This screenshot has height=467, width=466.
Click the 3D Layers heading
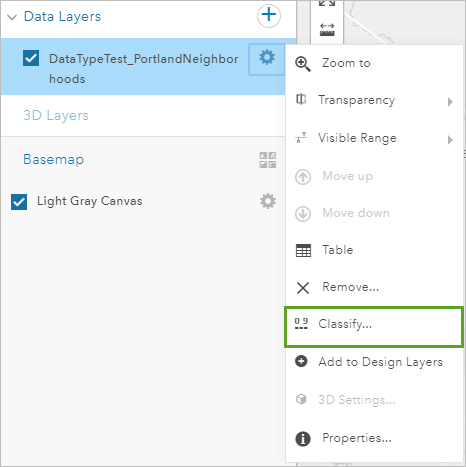(x=56, y=115)
